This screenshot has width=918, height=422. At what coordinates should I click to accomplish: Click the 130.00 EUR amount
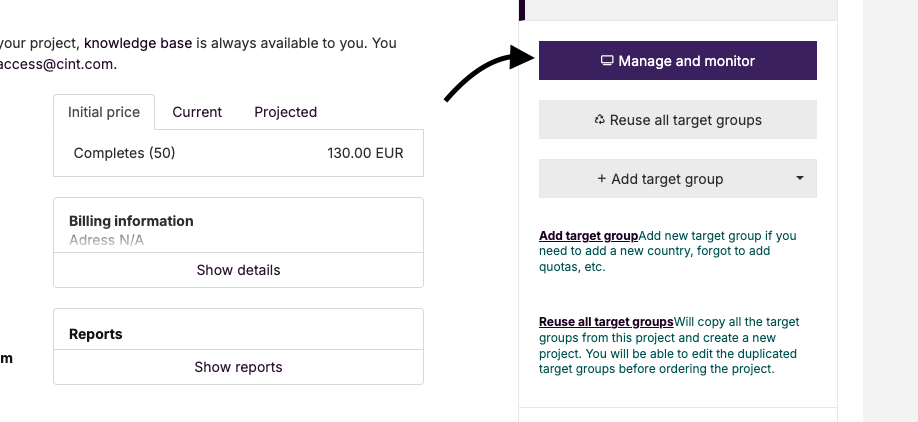(x=365, y=153)
